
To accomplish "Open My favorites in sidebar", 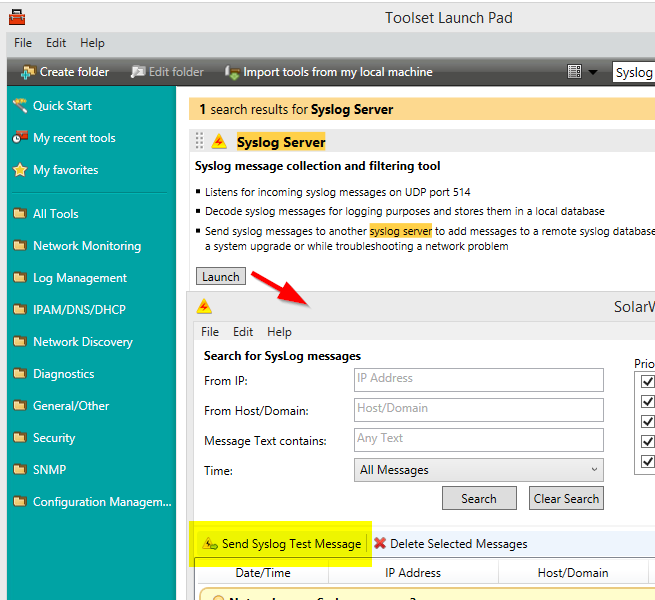I will coord(66,170).
